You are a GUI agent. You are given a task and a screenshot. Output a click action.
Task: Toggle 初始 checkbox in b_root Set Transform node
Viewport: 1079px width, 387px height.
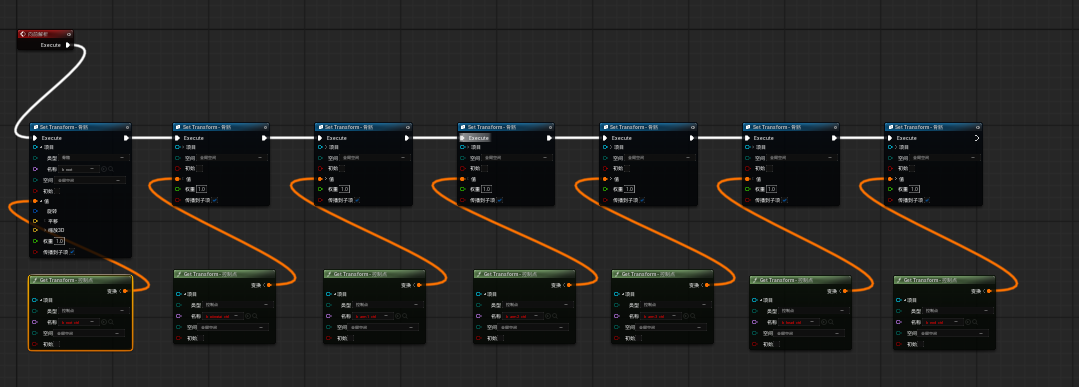[57, 191]
